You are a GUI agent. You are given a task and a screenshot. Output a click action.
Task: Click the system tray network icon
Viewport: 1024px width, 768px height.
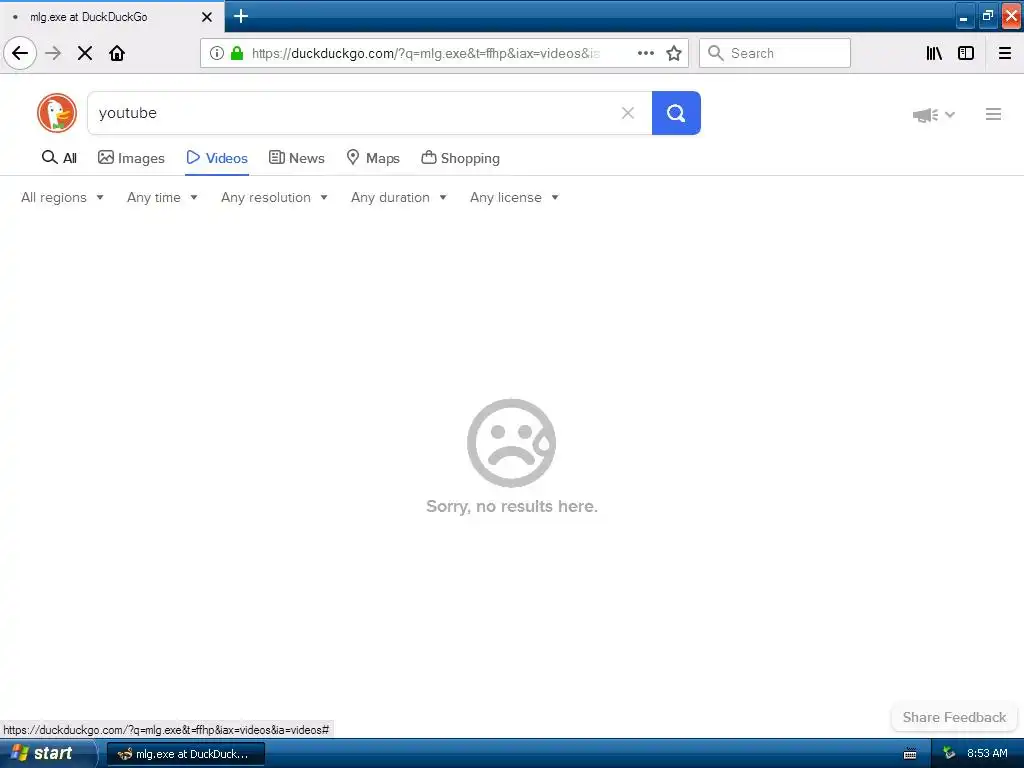coord(949,753)
